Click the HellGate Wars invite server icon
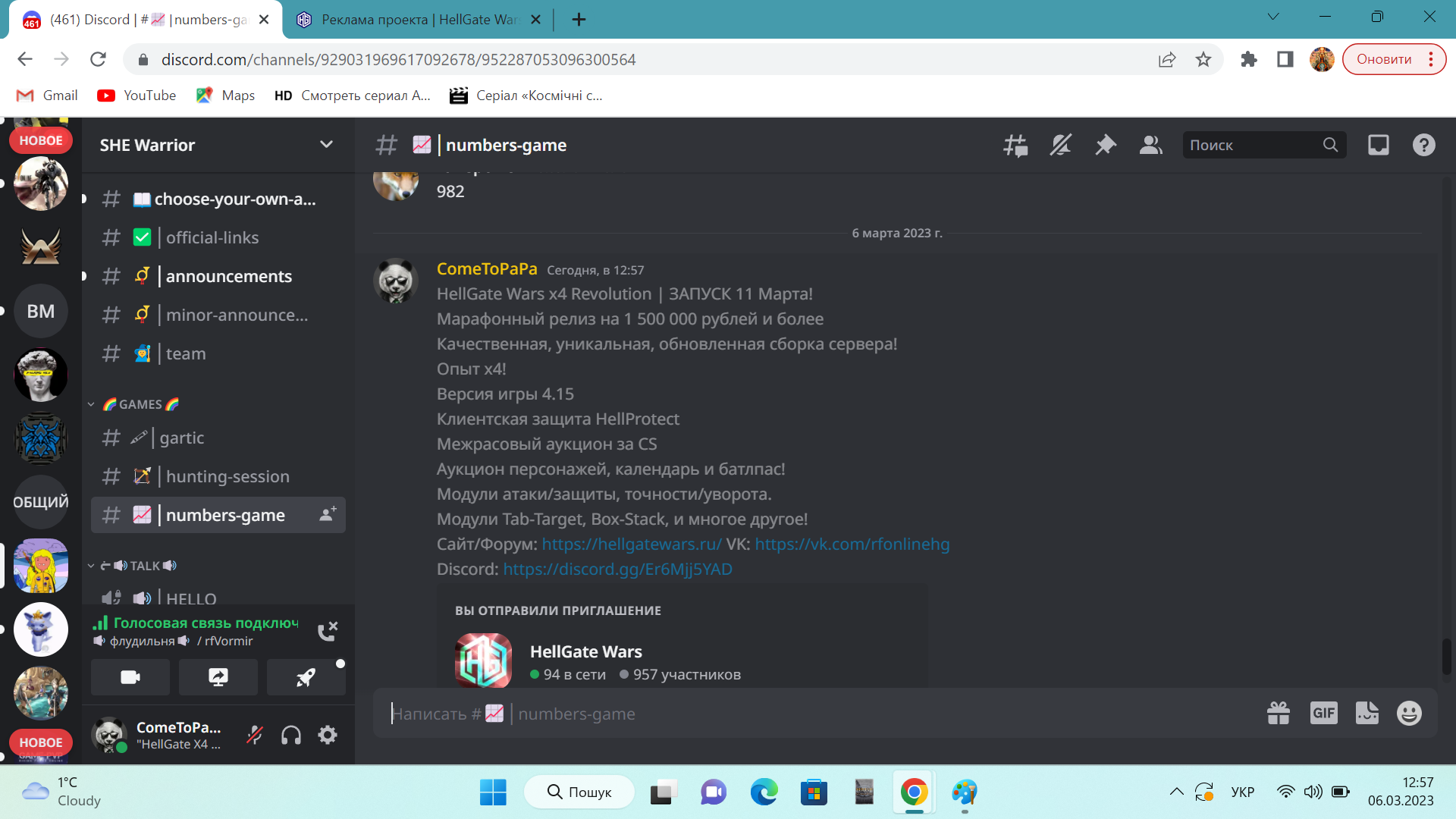This screenshot has height=819, width=1456. click(483, 660)
